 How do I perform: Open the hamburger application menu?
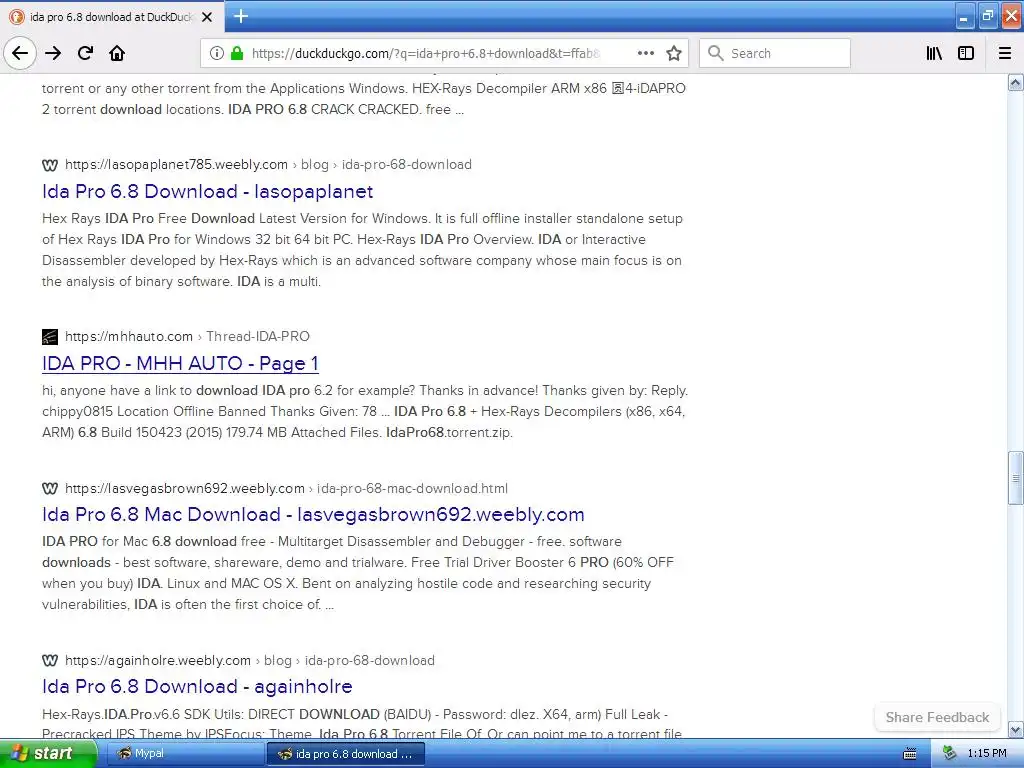[x=1005, y=53]
